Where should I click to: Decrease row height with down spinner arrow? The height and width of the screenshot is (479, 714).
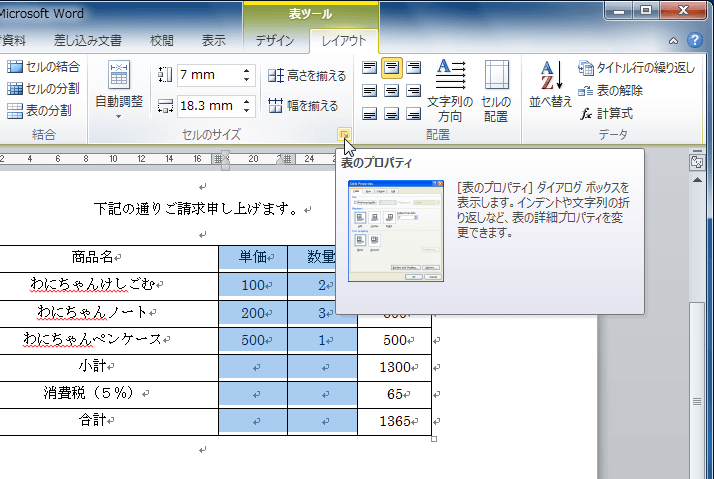coord(246,80)
